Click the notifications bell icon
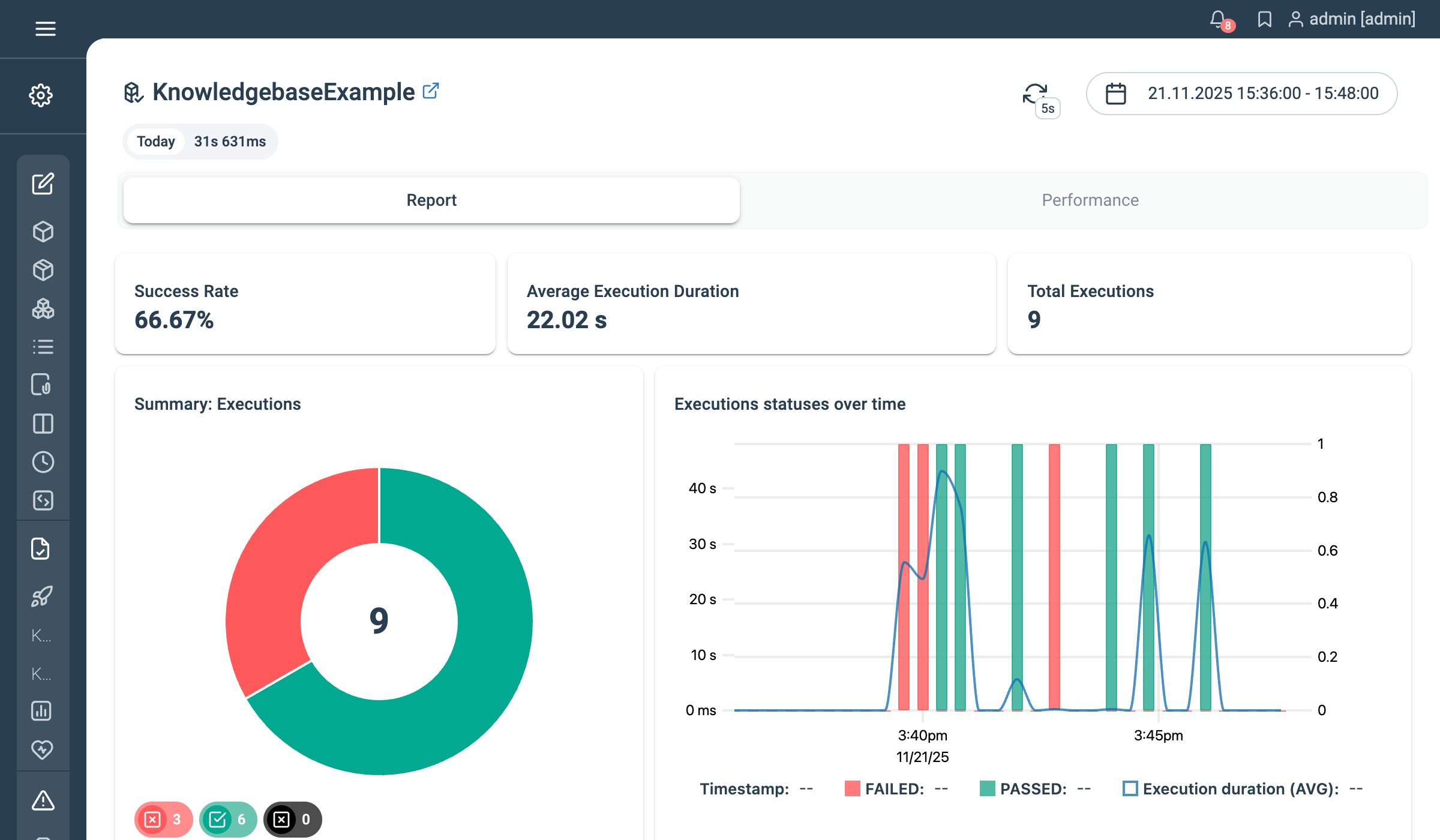 [x=1218, y=19]
